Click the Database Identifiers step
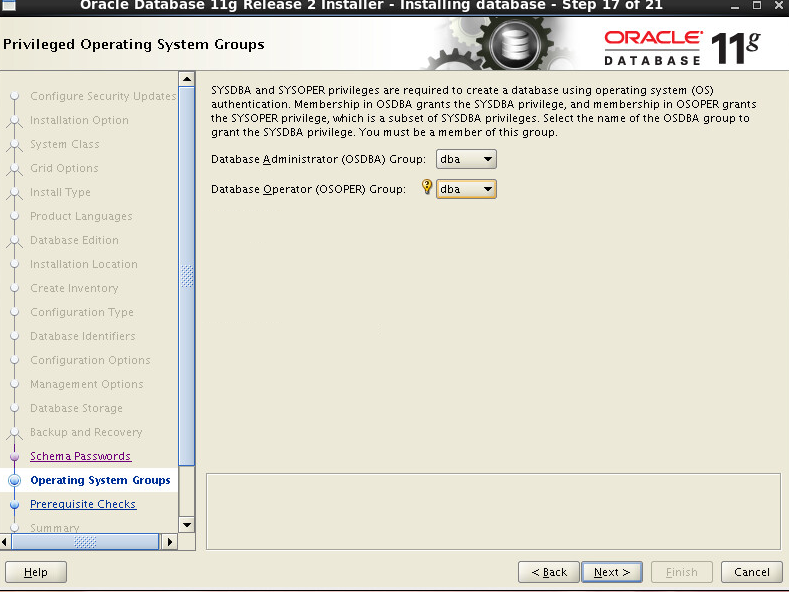The image size is (789, 592). click(83, 336)
